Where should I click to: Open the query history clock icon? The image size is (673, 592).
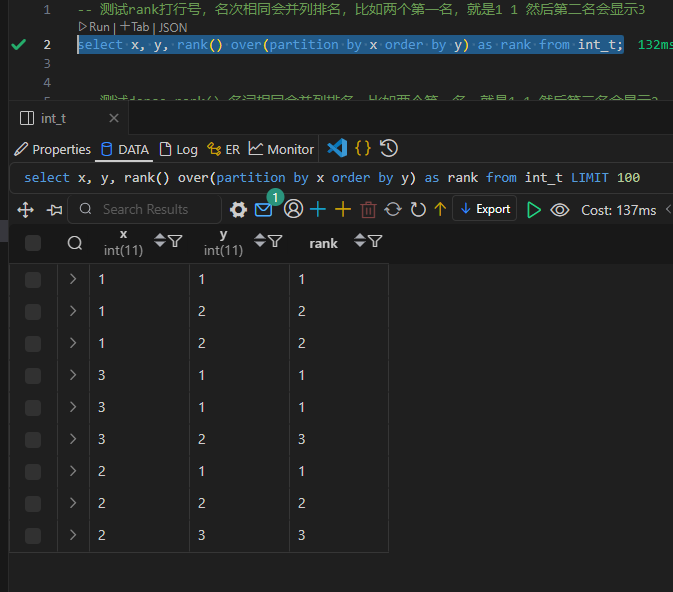[x=389, y=149]
